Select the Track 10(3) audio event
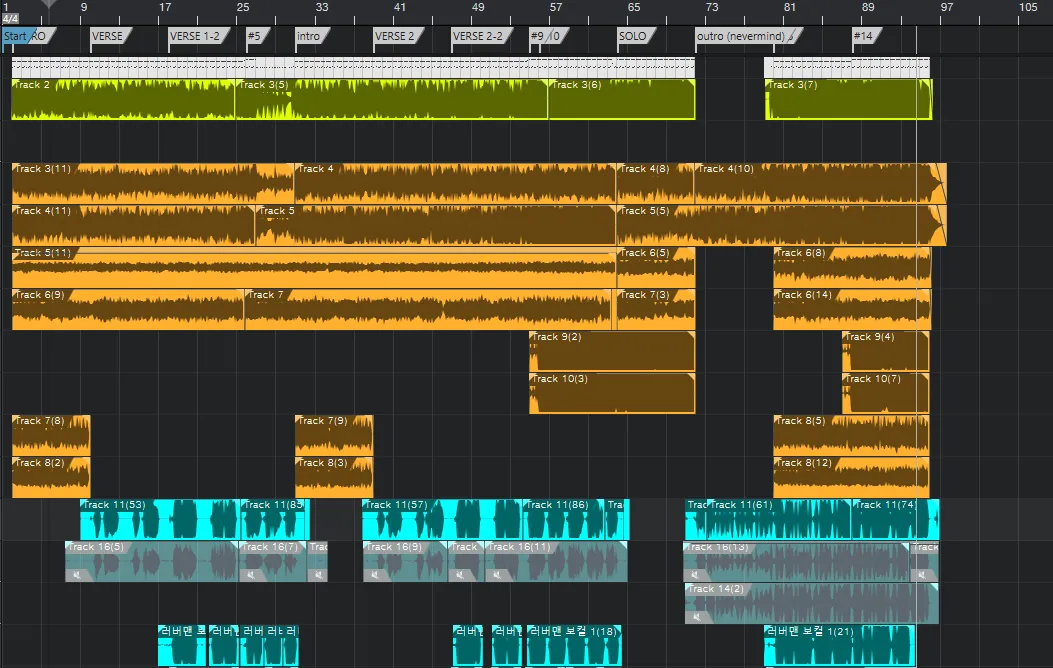 (x=612, y=393)
